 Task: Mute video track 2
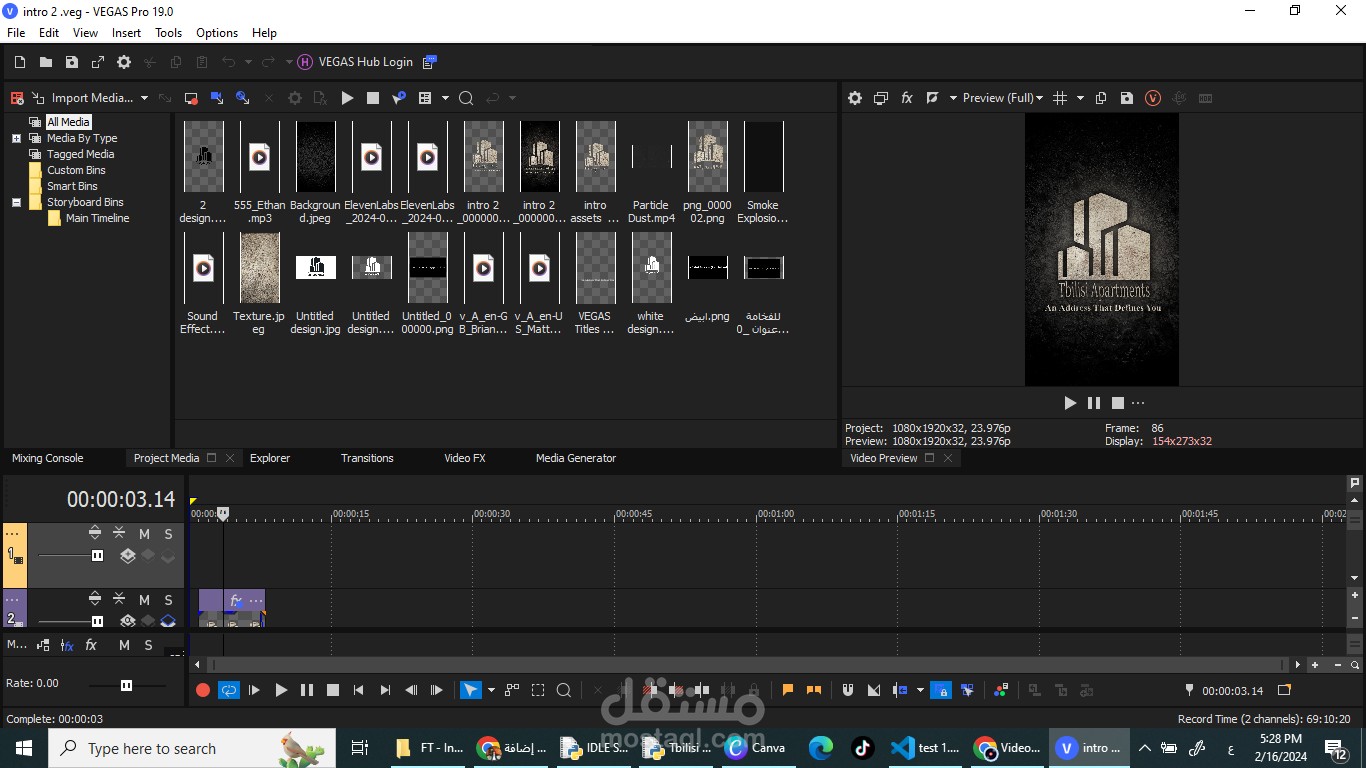(x=144, y=600)
